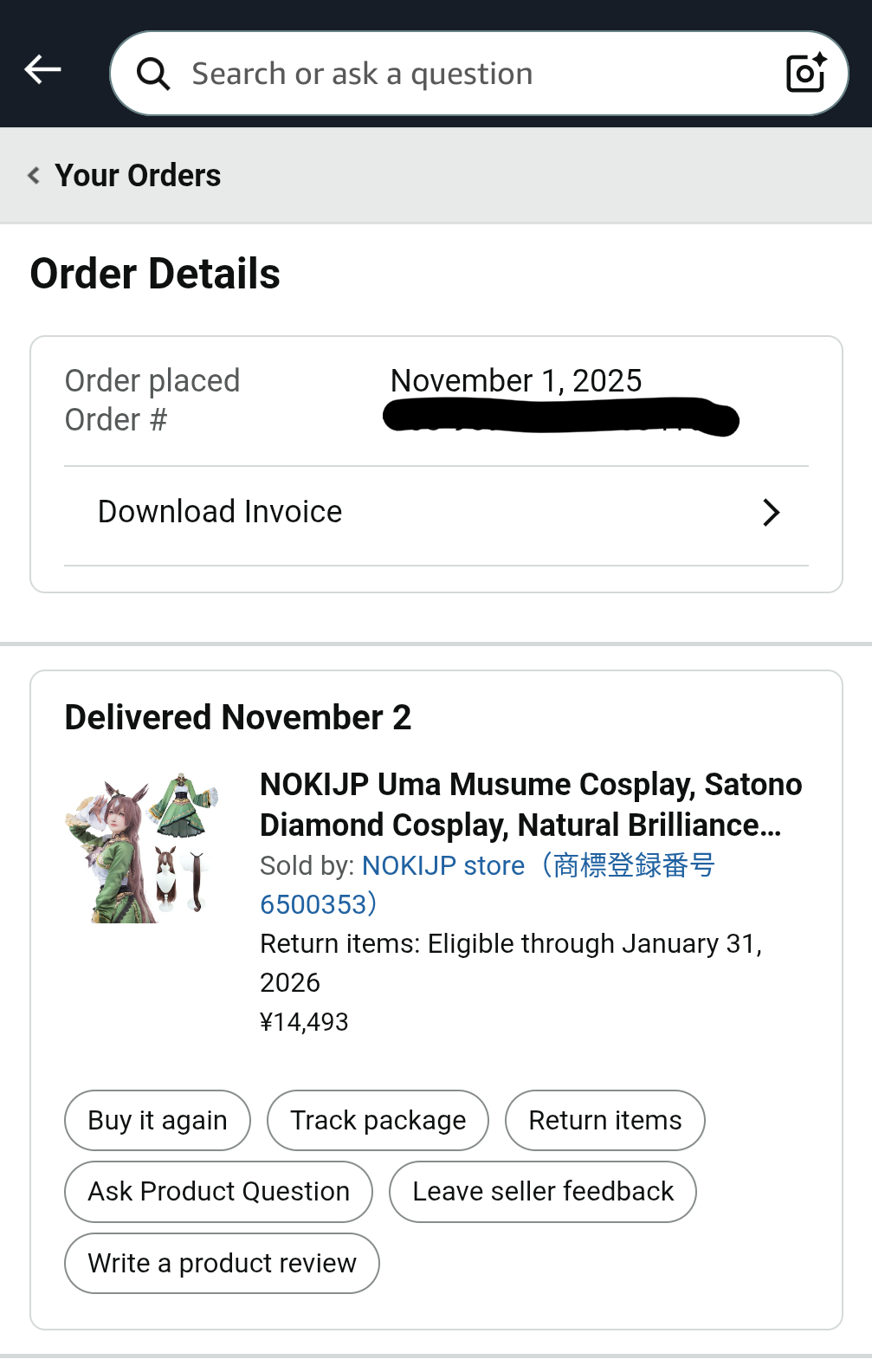Tap the Order Details heading
Screen dimensions: 872x1372
coord(155,274)
